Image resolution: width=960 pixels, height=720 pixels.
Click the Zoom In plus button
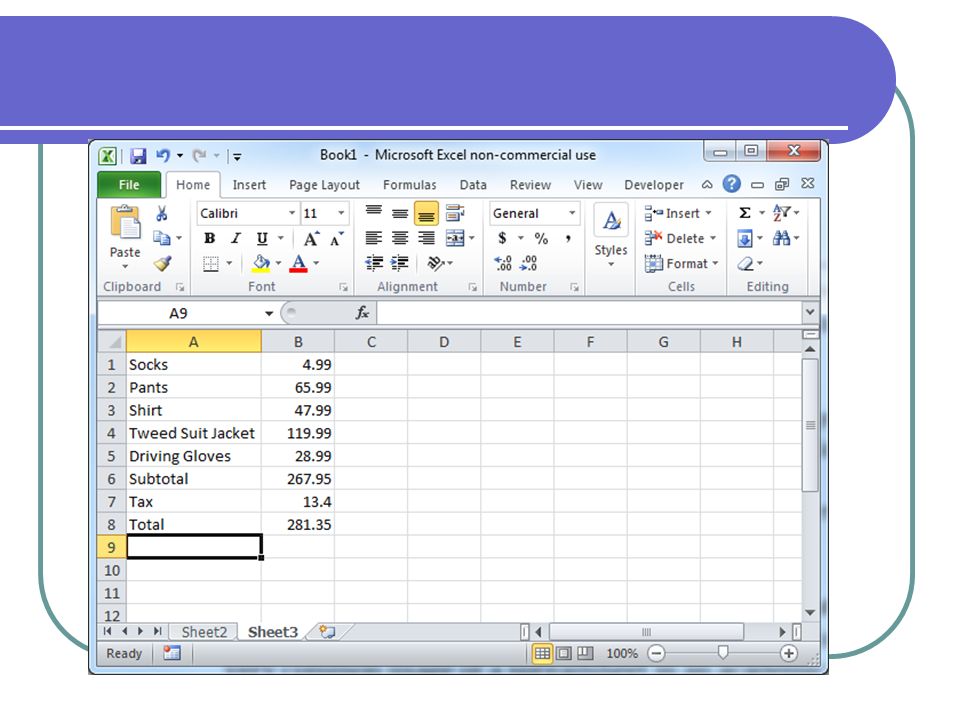[x=789, y=653]
